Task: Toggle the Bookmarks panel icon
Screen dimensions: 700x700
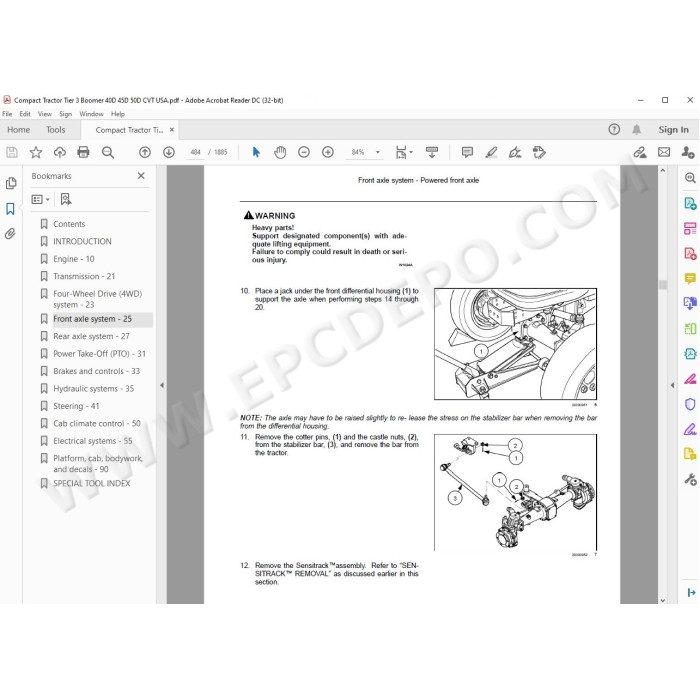Action: point(10,208)
